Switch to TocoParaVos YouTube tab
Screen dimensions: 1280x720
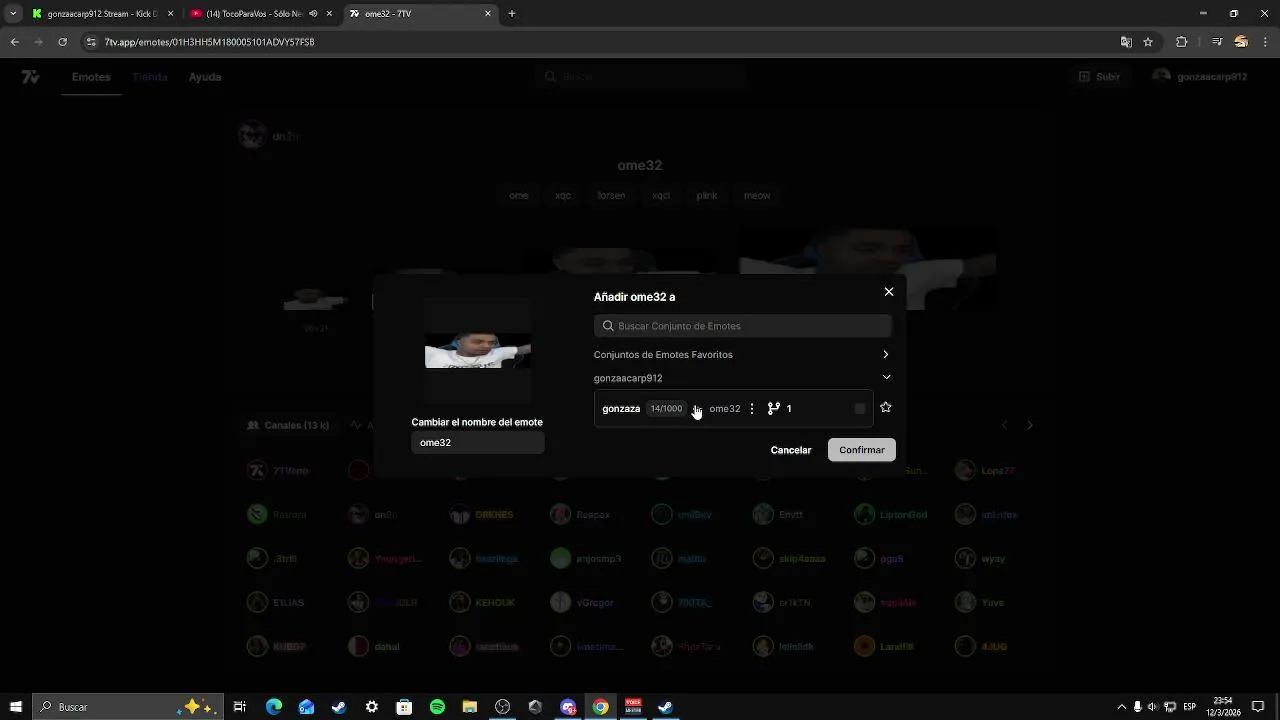point(260,14)
